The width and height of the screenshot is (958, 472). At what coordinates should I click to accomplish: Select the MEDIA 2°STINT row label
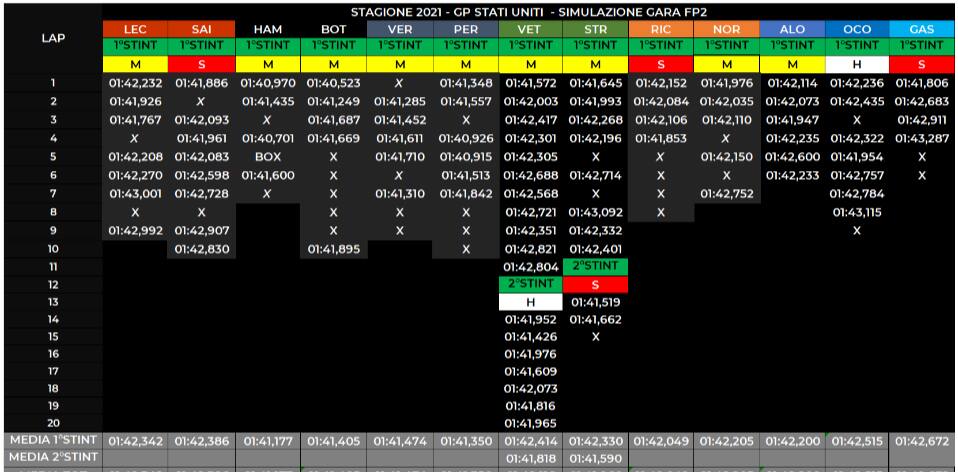(x=50, y=457)
